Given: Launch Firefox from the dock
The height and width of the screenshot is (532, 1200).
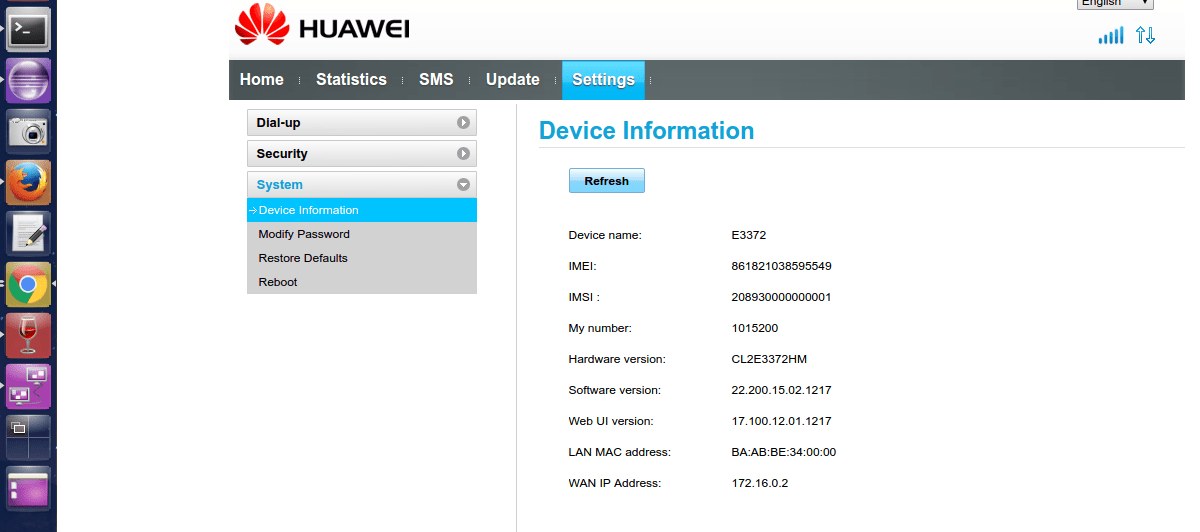Looking at the screenshot, I should [x=28, y=182].
